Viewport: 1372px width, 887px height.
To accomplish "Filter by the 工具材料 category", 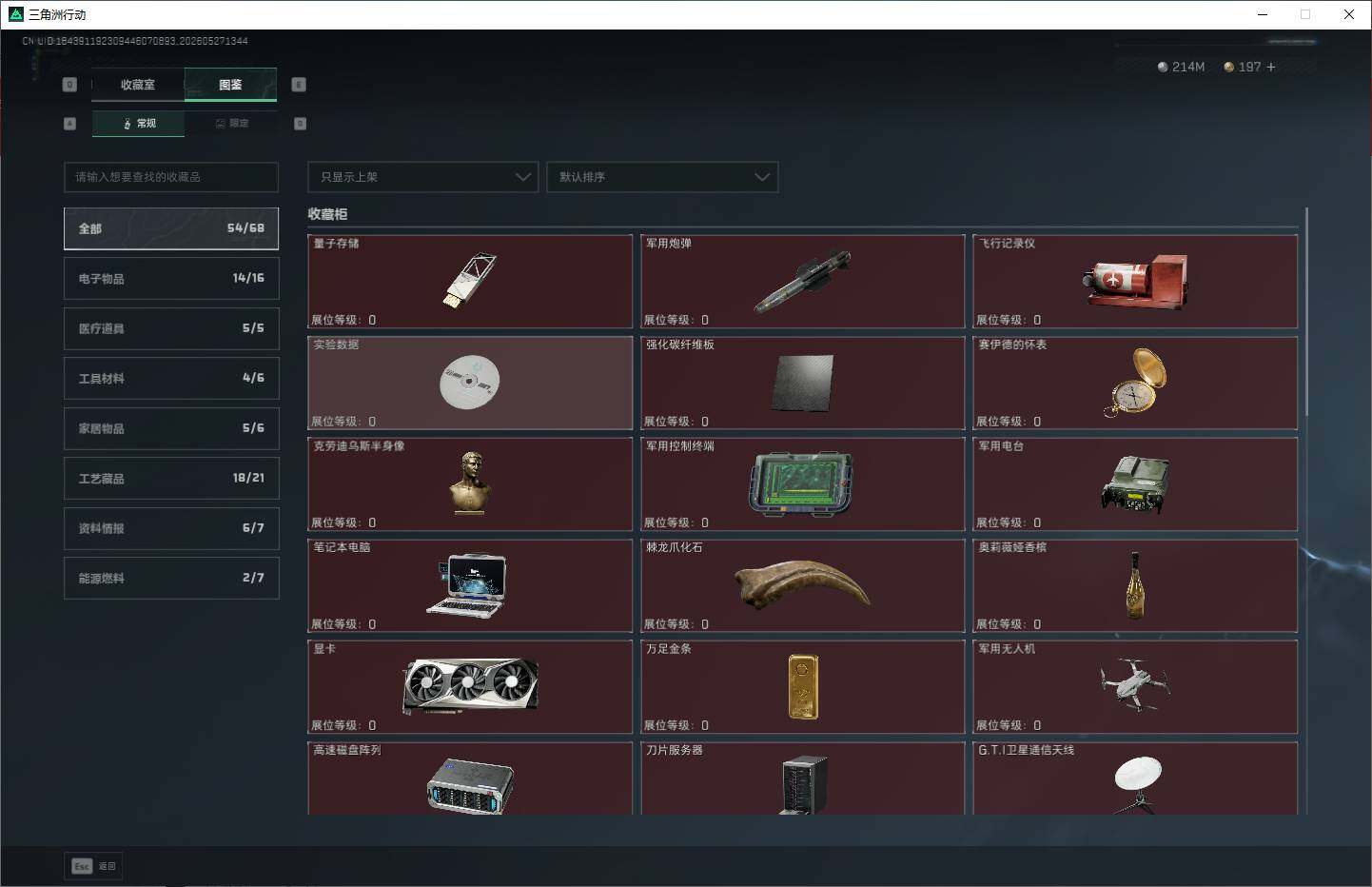I will (x=171, y=378).
